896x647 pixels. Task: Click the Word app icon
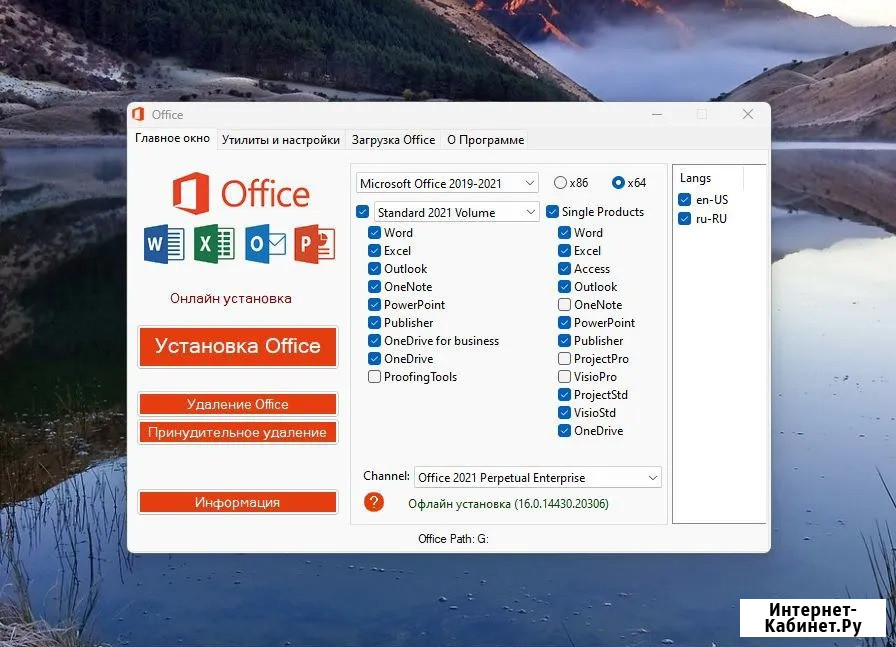click(x=164, y=244)
